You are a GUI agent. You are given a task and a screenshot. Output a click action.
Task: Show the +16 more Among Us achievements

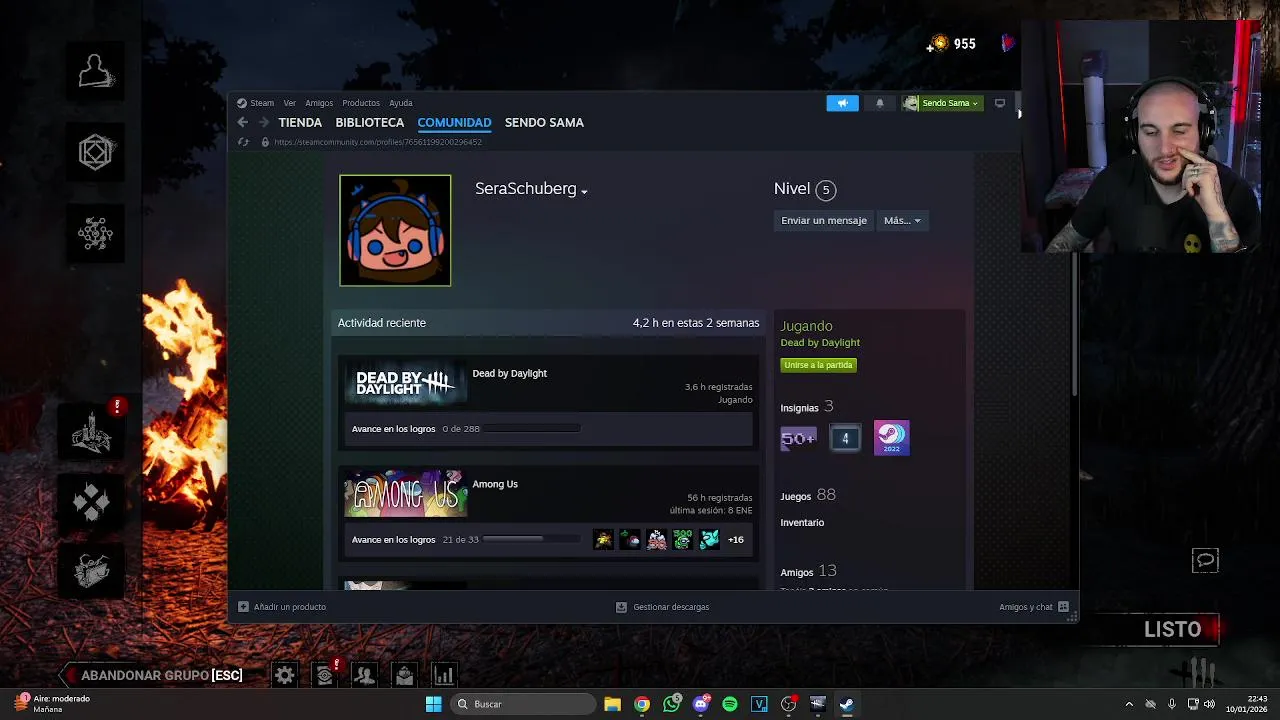click(x=736, y=540)
